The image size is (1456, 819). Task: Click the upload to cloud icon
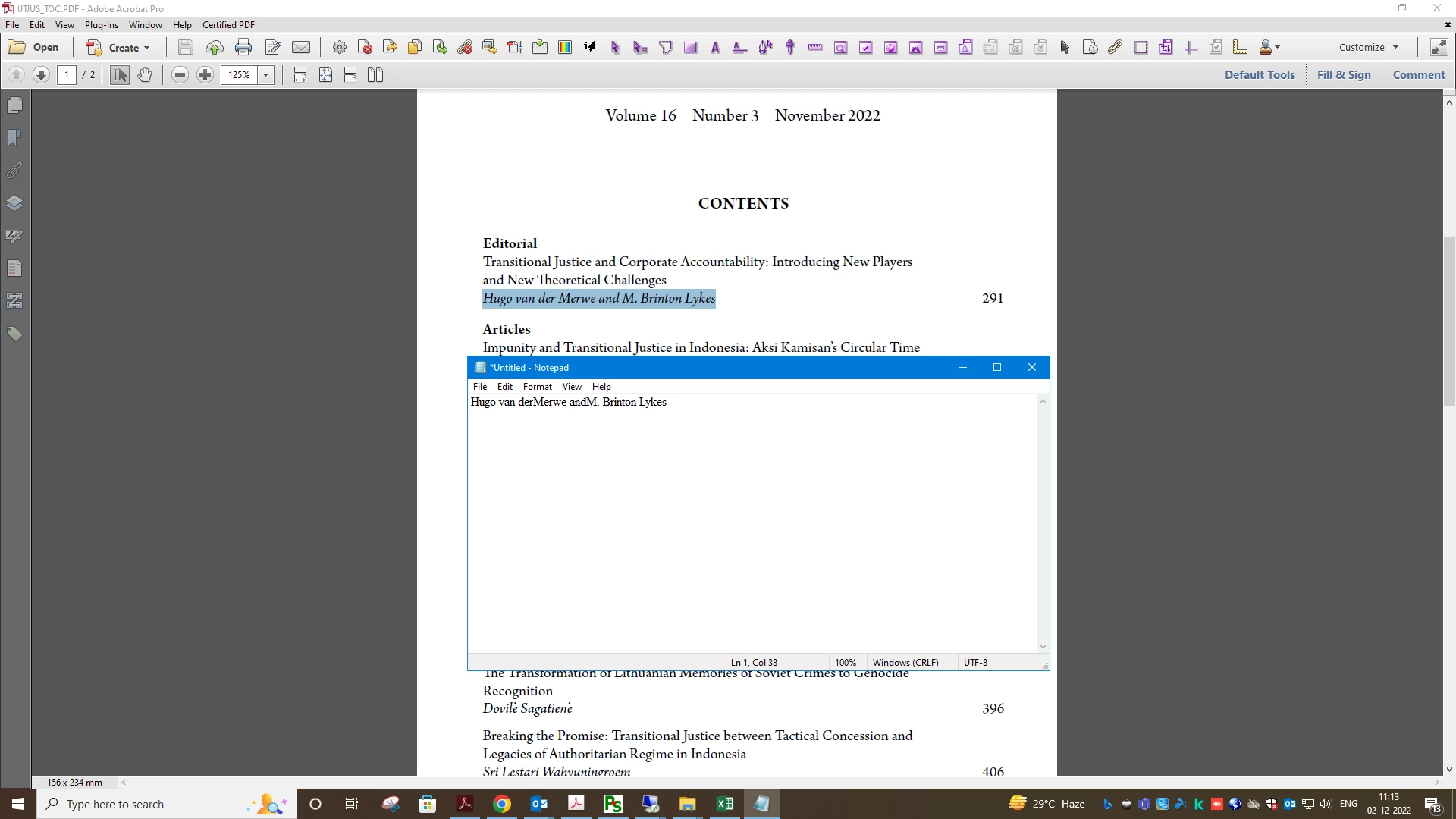(215, 47)
